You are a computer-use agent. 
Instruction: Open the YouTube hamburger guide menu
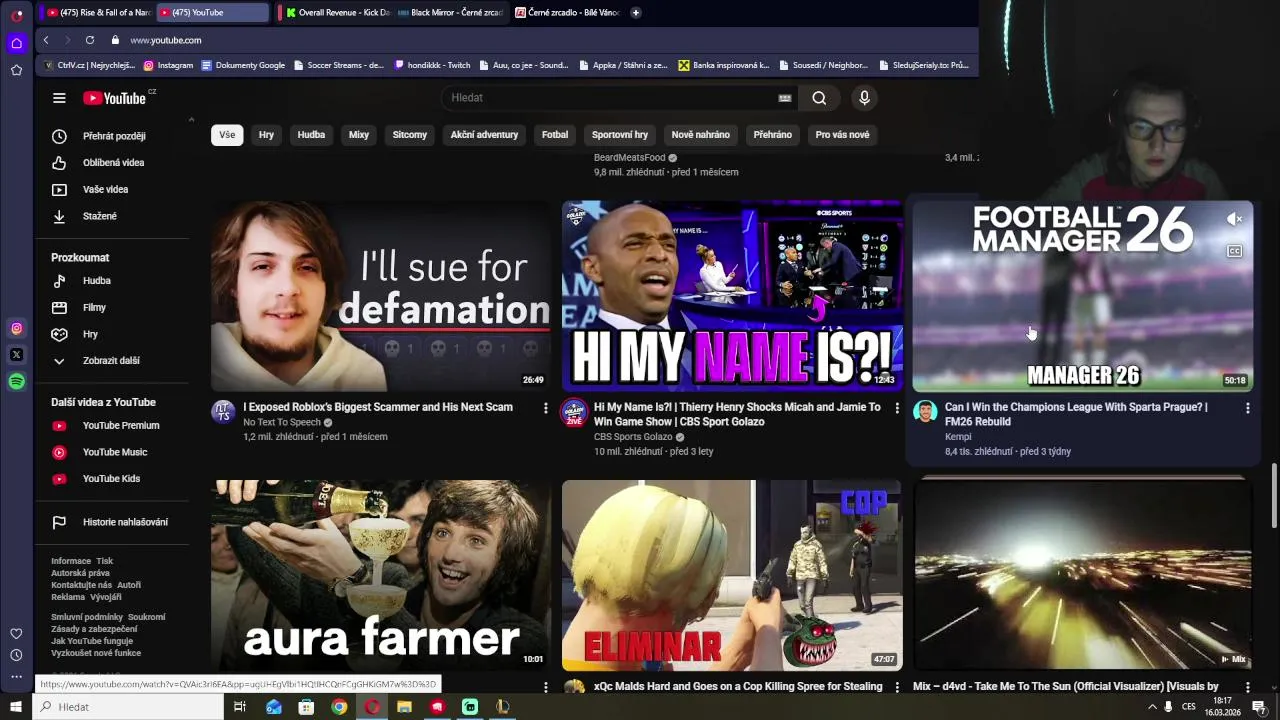[x=59, y=98]
